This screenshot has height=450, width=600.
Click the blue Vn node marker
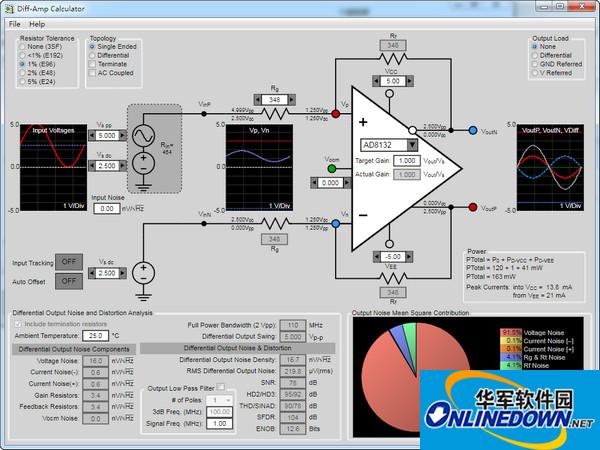pyautogui.click(x=336, y=224)
